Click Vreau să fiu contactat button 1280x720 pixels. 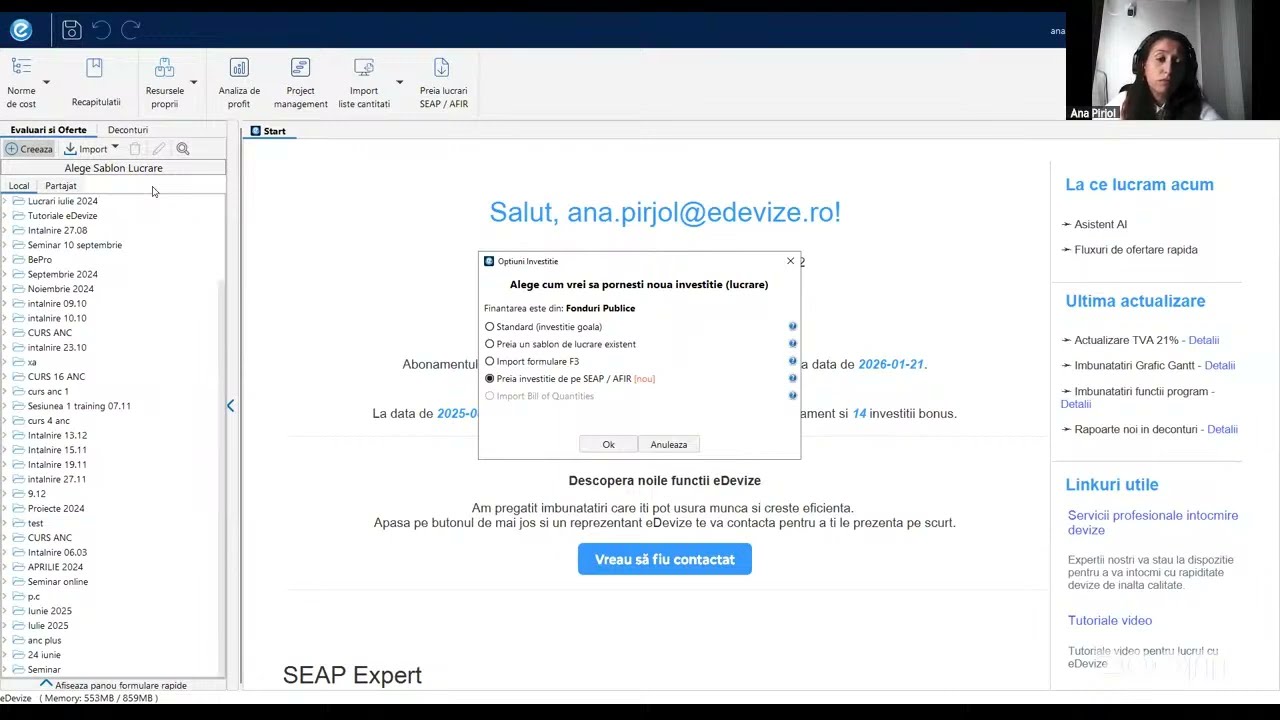tap(665, 559)
